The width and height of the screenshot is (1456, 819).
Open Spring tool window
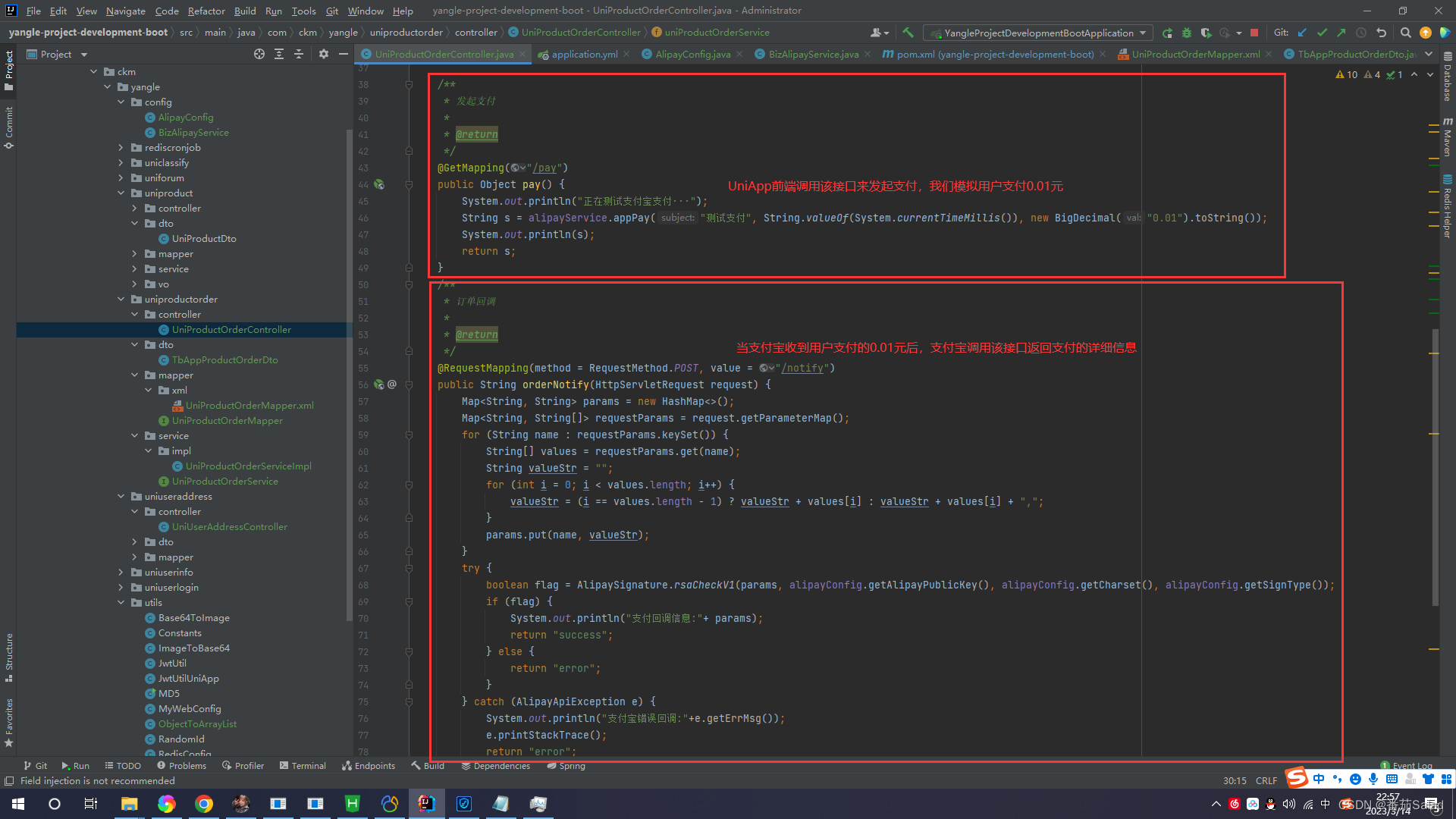pos(566,766)
